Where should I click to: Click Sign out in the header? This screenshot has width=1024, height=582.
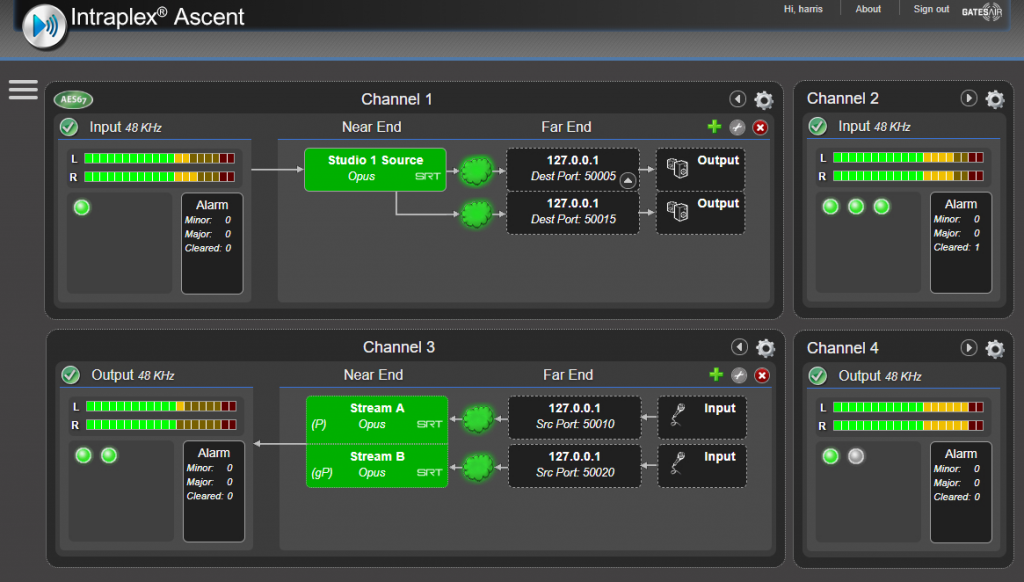[x=931, y=9]
